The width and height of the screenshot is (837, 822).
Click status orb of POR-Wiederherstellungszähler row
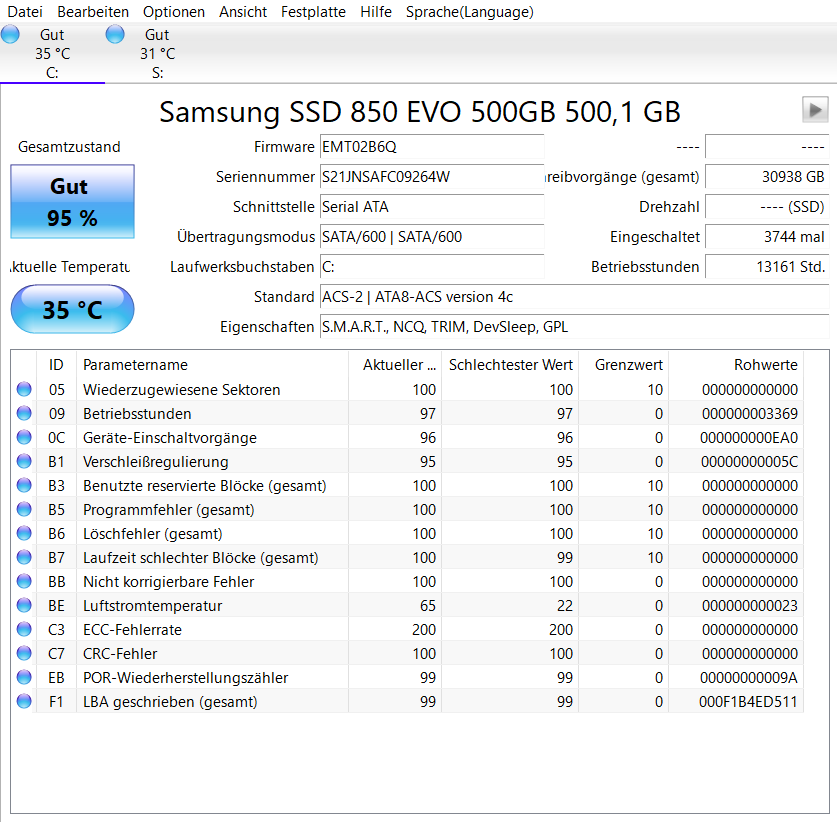tap(24, 677)
